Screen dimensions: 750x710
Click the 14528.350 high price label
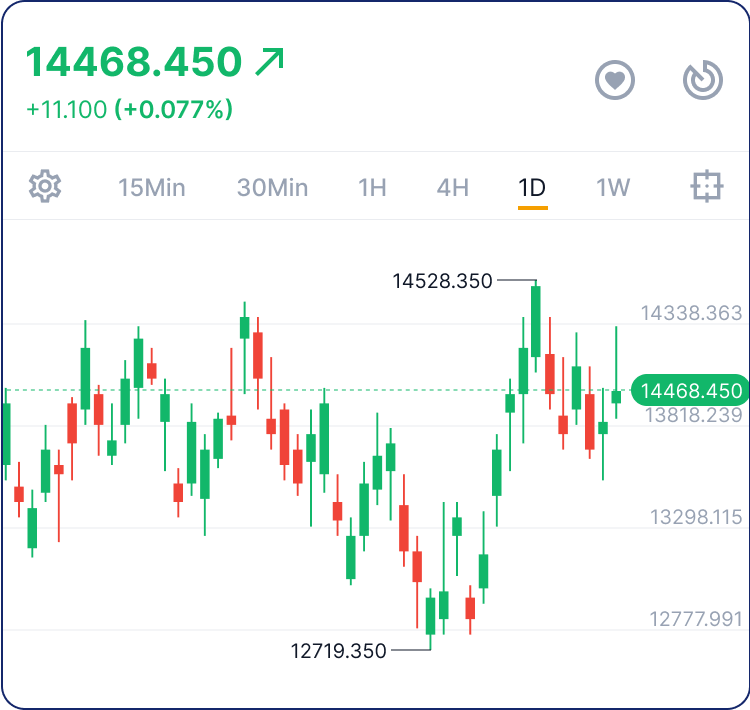(x=443, y=281)
